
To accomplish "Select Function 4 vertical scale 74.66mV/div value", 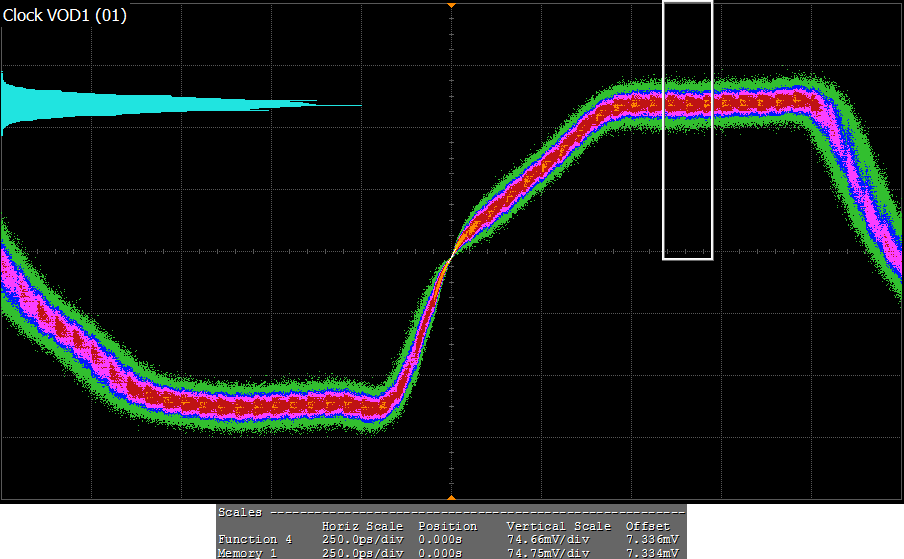I will (549, 539).
